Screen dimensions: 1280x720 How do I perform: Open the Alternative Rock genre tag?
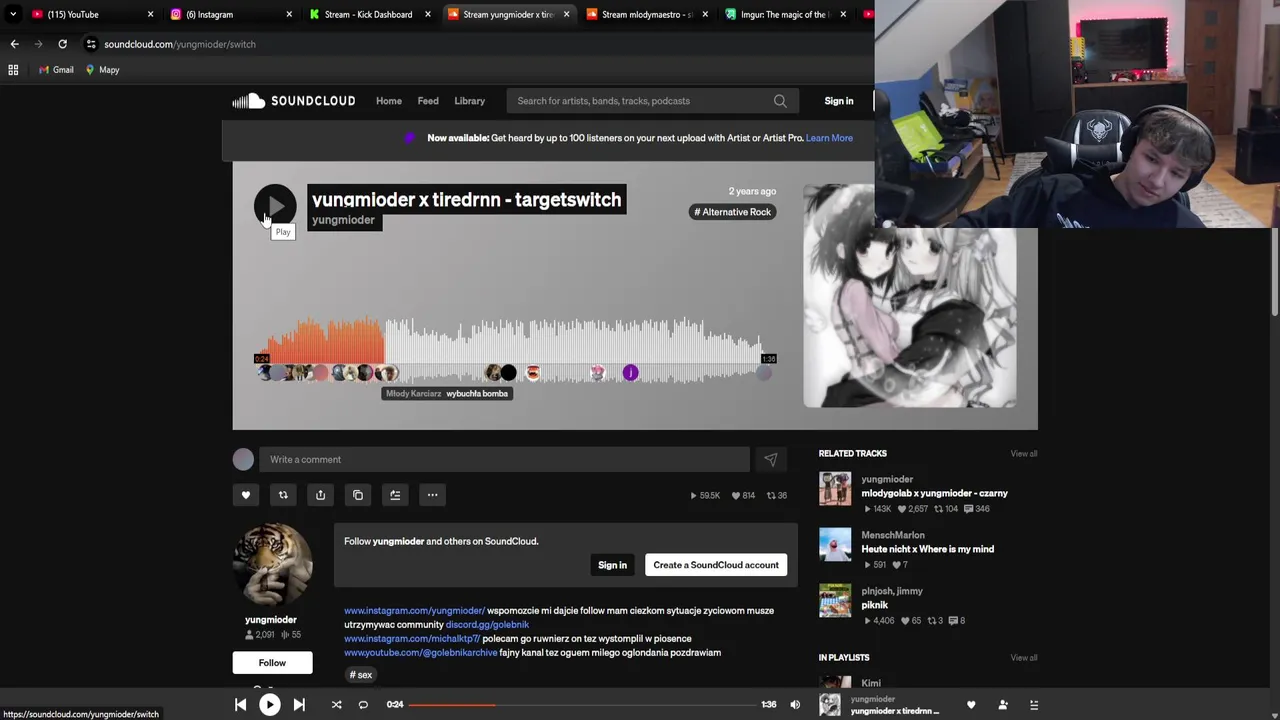[x=733, y=212]
